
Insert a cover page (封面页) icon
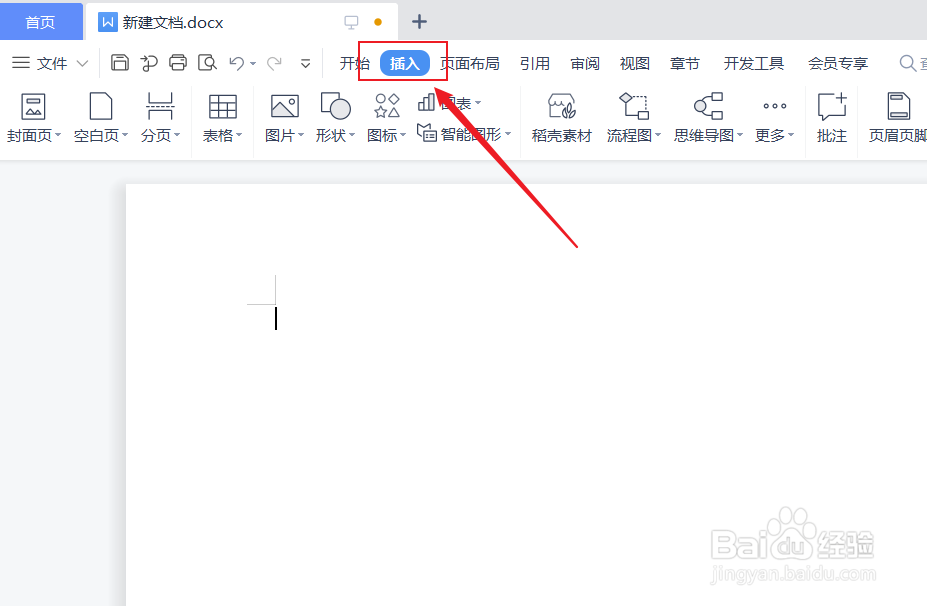click(x=33, y=107)
